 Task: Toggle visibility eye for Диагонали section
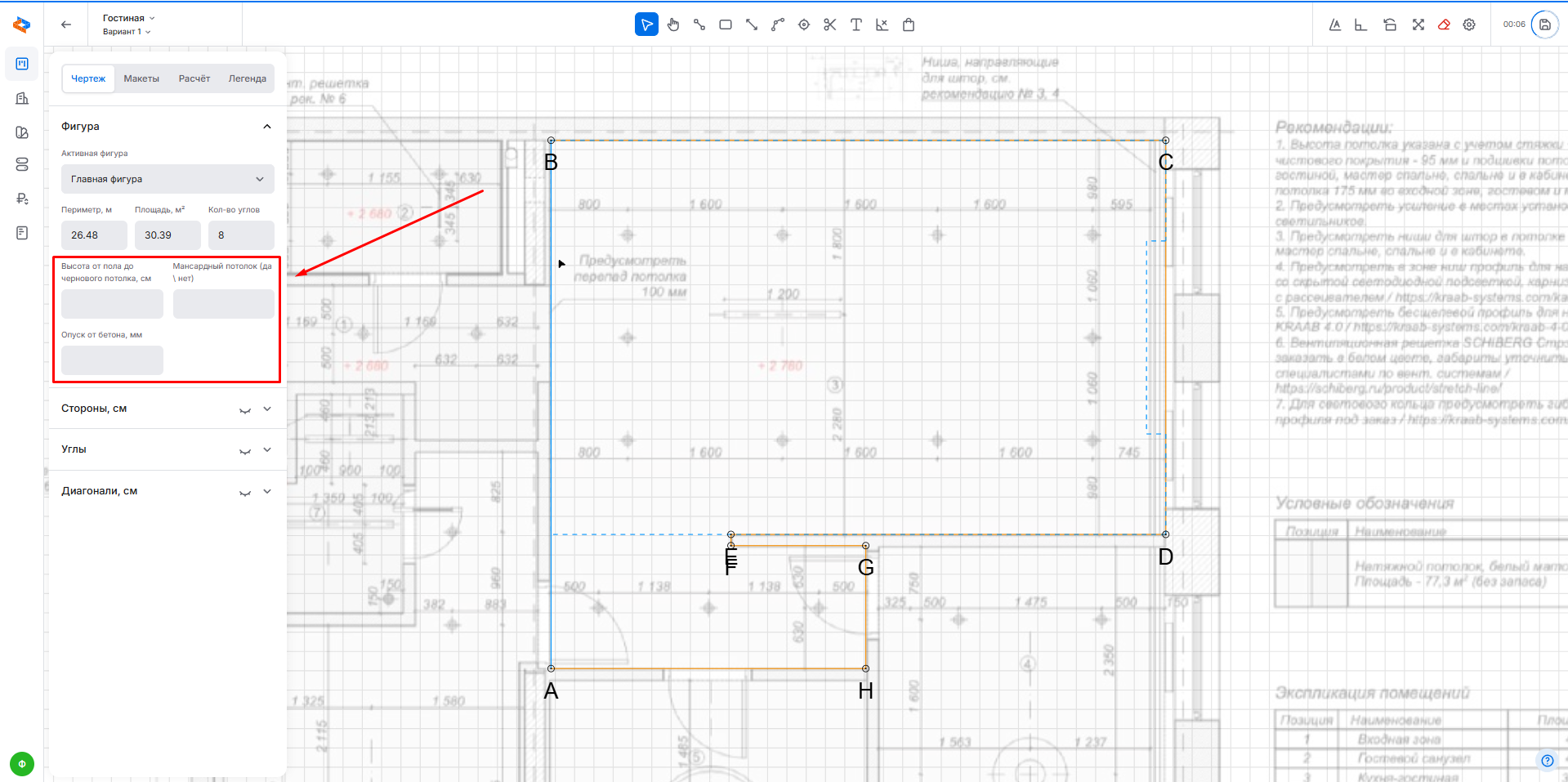coord(244,492)
